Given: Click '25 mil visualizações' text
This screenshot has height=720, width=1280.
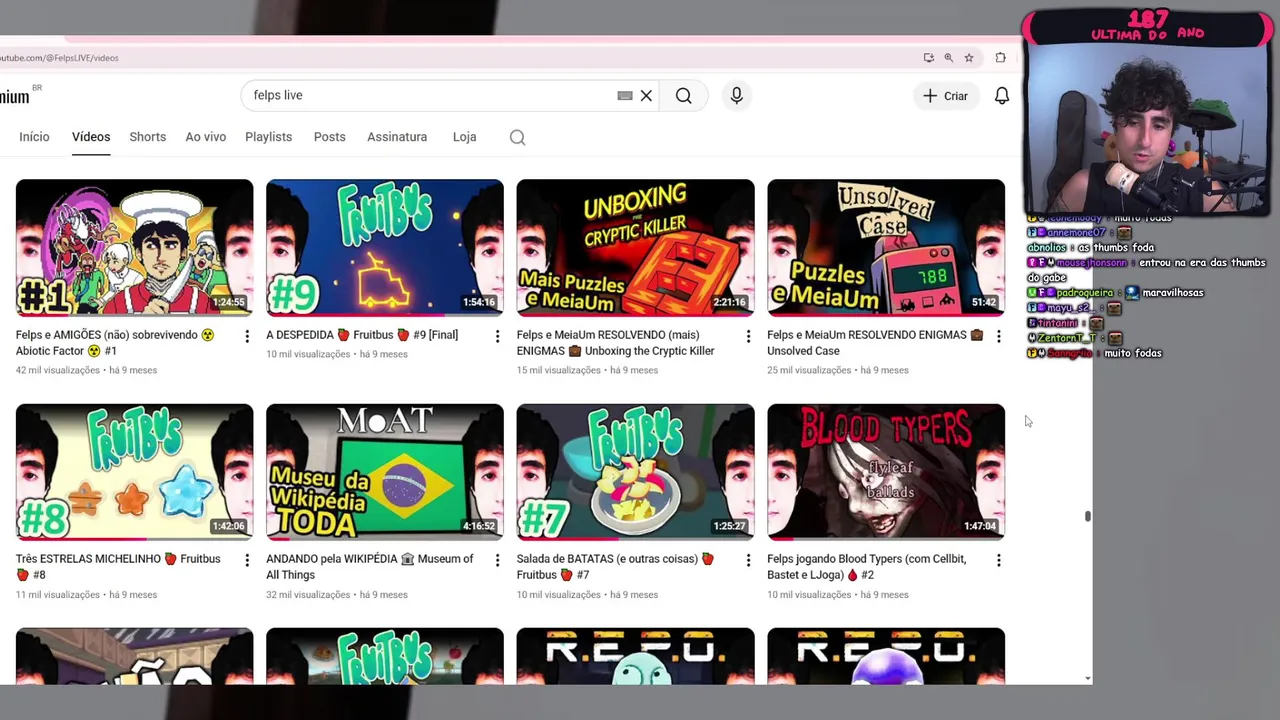Looking at the screenshot, I should coord(809,370).
